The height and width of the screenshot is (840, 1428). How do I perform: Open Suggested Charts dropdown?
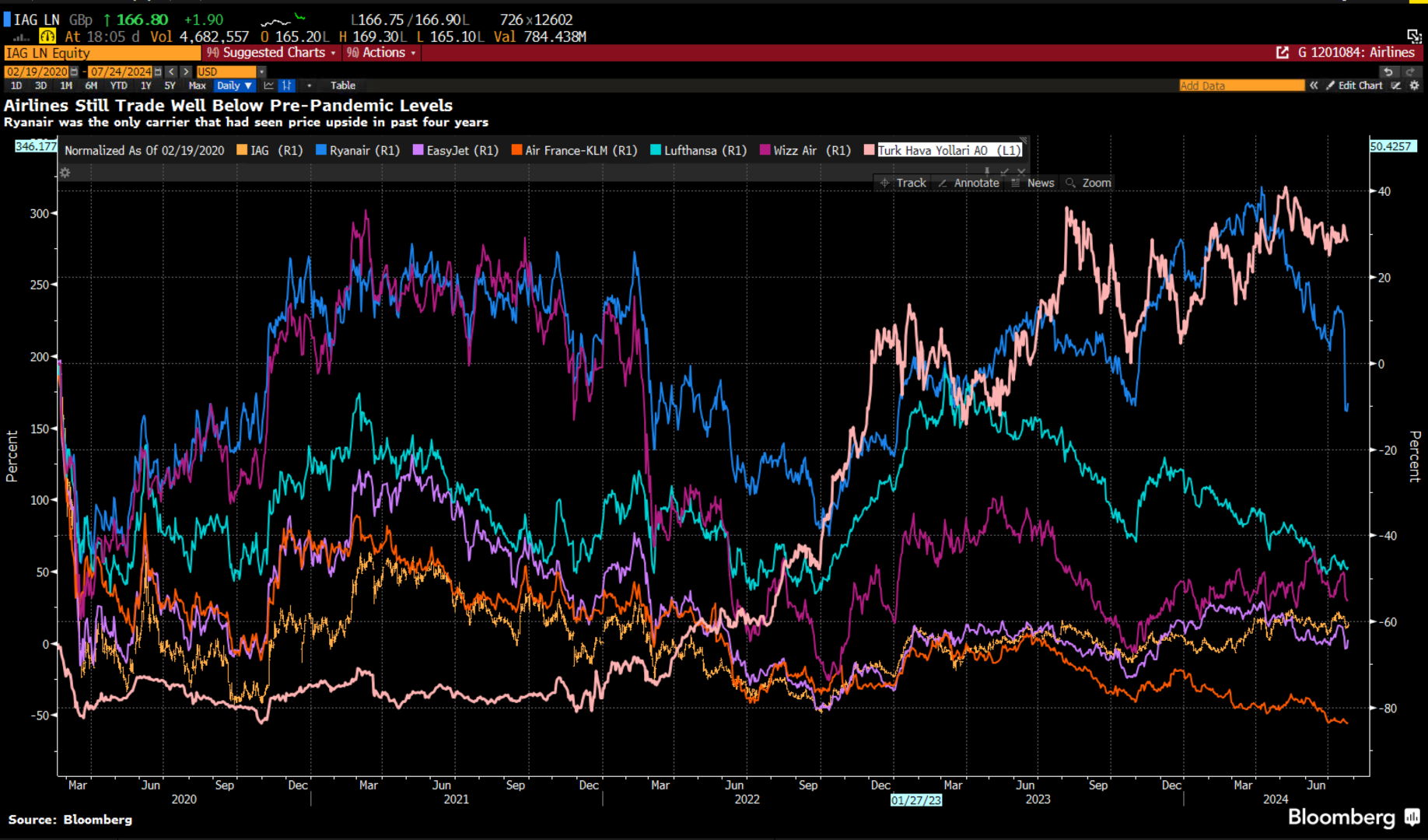(x=271, y=53)
